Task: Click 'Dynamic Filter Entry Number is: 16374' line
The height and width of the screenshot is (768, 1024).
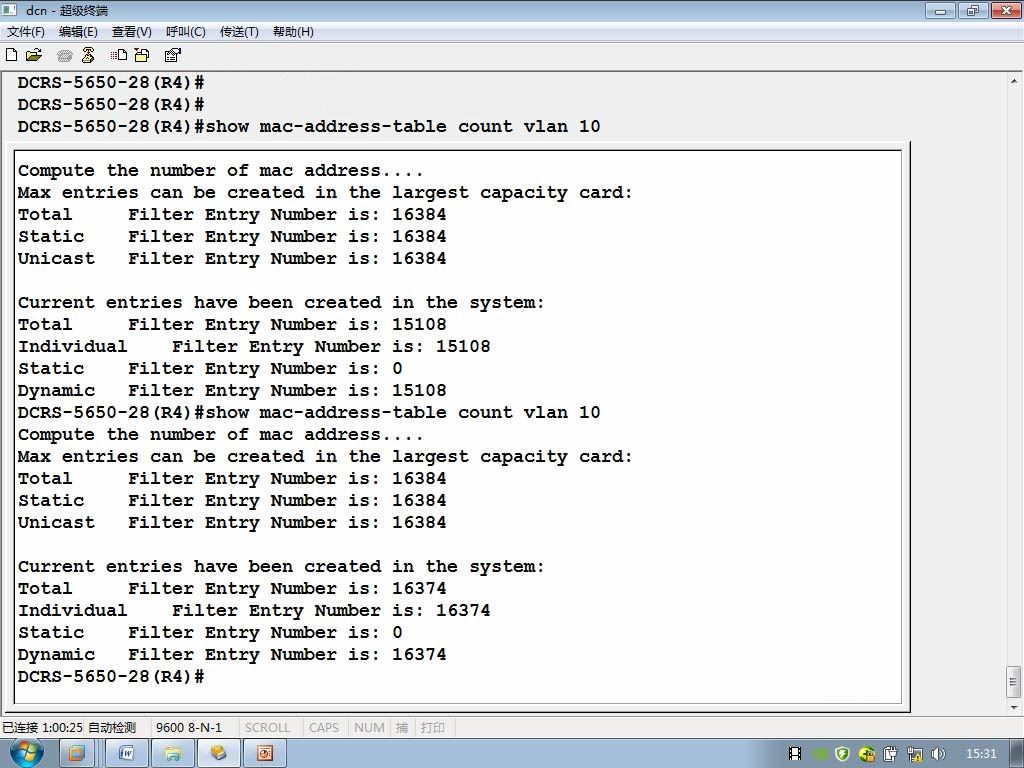Action: pos(232,654)
